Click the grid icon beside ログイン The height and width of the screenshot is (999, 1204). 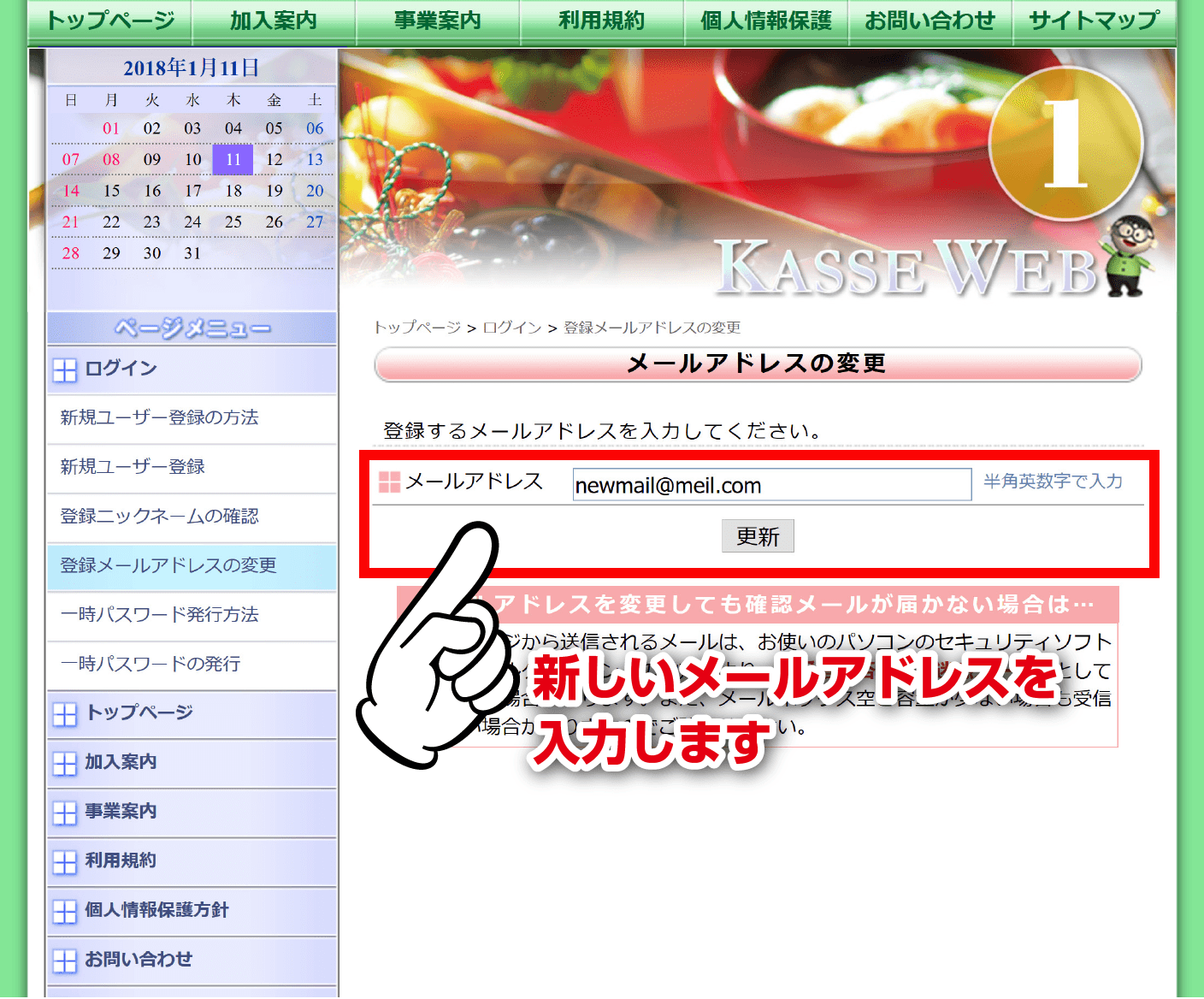click(x=65, y=369)
